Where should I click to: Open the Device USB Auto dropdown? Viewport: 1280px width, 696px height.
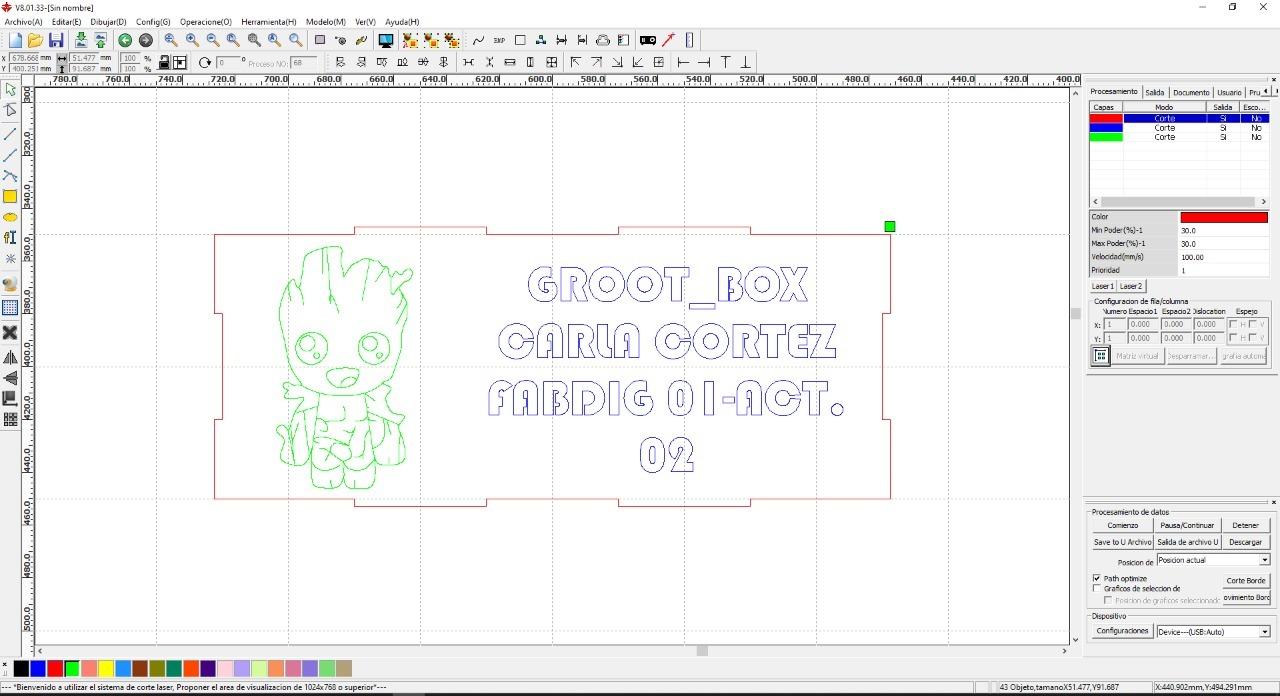(x=1264, y=632)
